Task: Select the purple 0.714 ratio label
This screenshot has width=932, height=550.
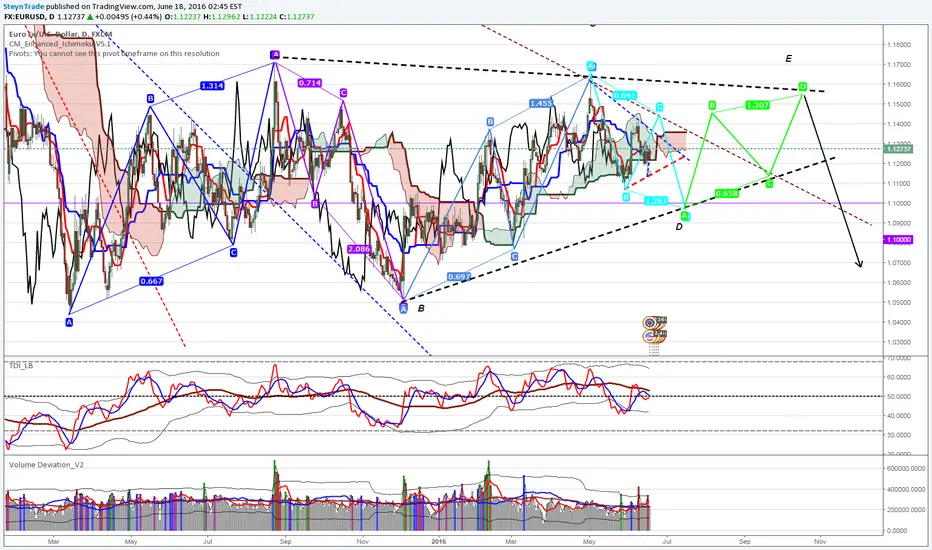Action: point(310,83)
